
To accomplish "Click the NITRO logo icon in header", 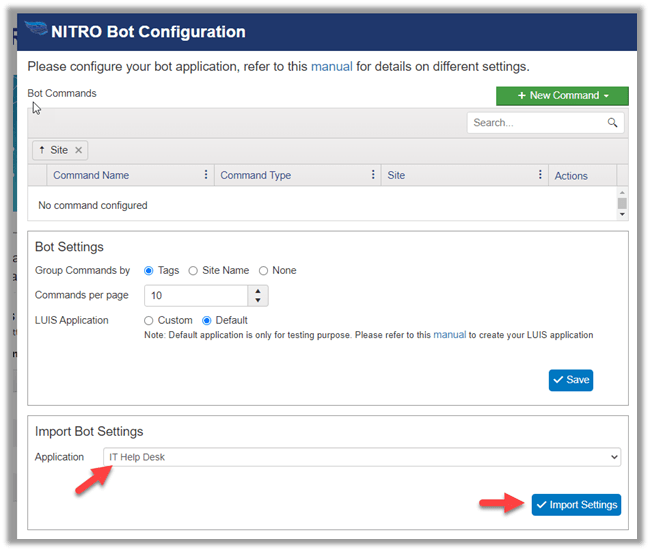I will pos(36,28).
